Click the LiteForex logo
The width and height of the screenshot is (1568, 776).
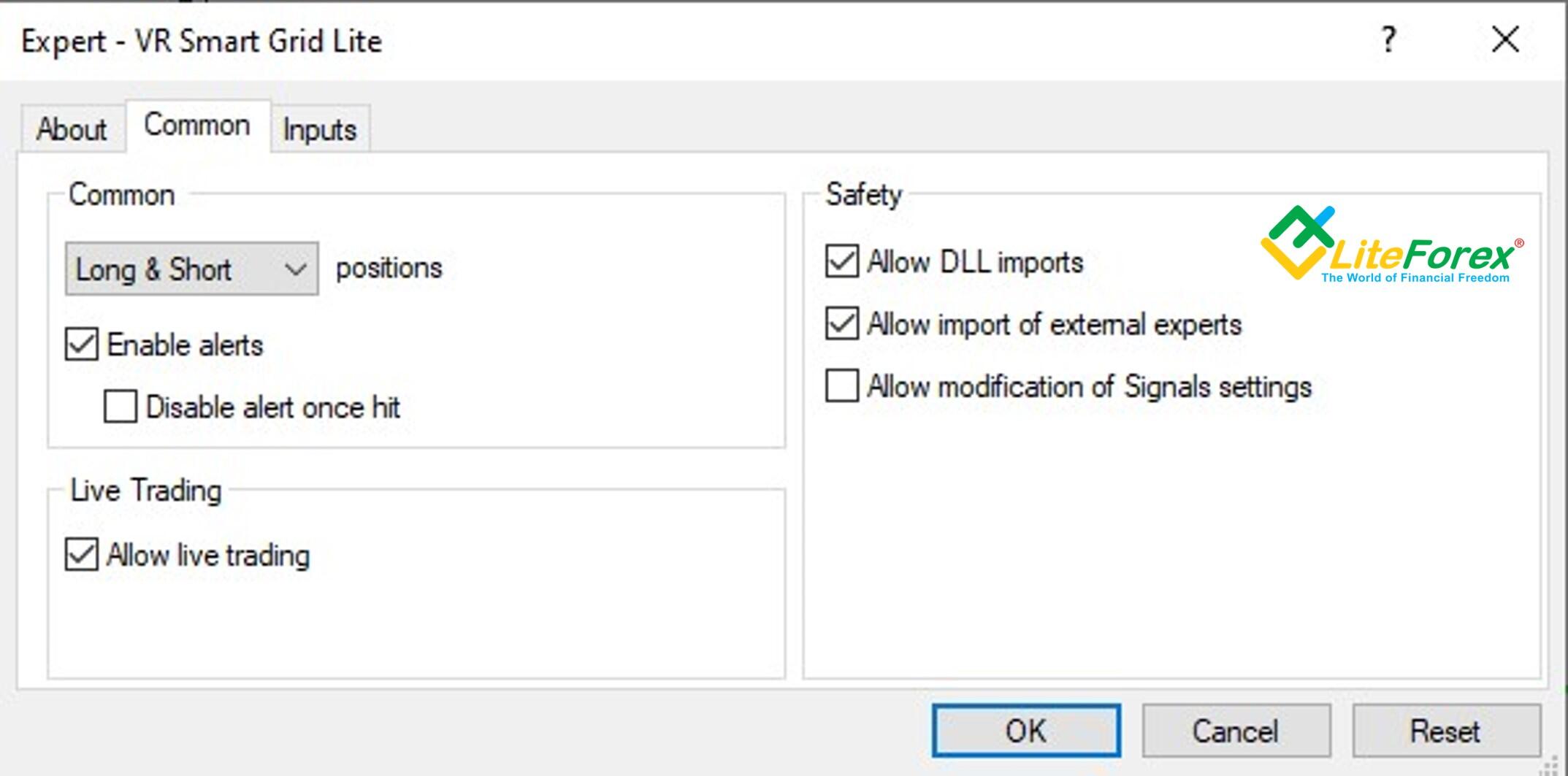pyautogui.click(x=1392, y=245)
